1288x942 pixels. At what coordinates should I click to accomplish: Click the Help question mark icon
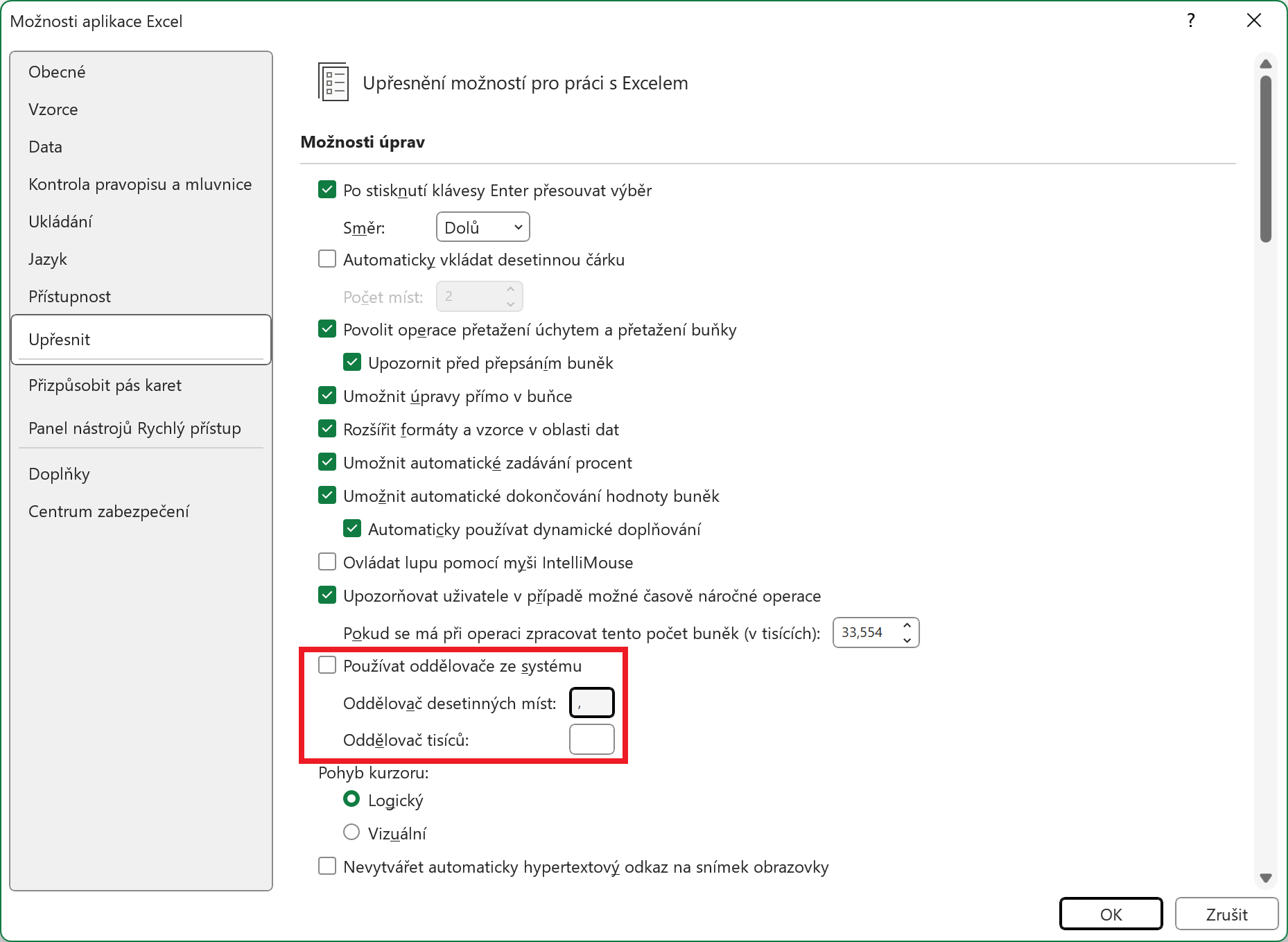1190,21
